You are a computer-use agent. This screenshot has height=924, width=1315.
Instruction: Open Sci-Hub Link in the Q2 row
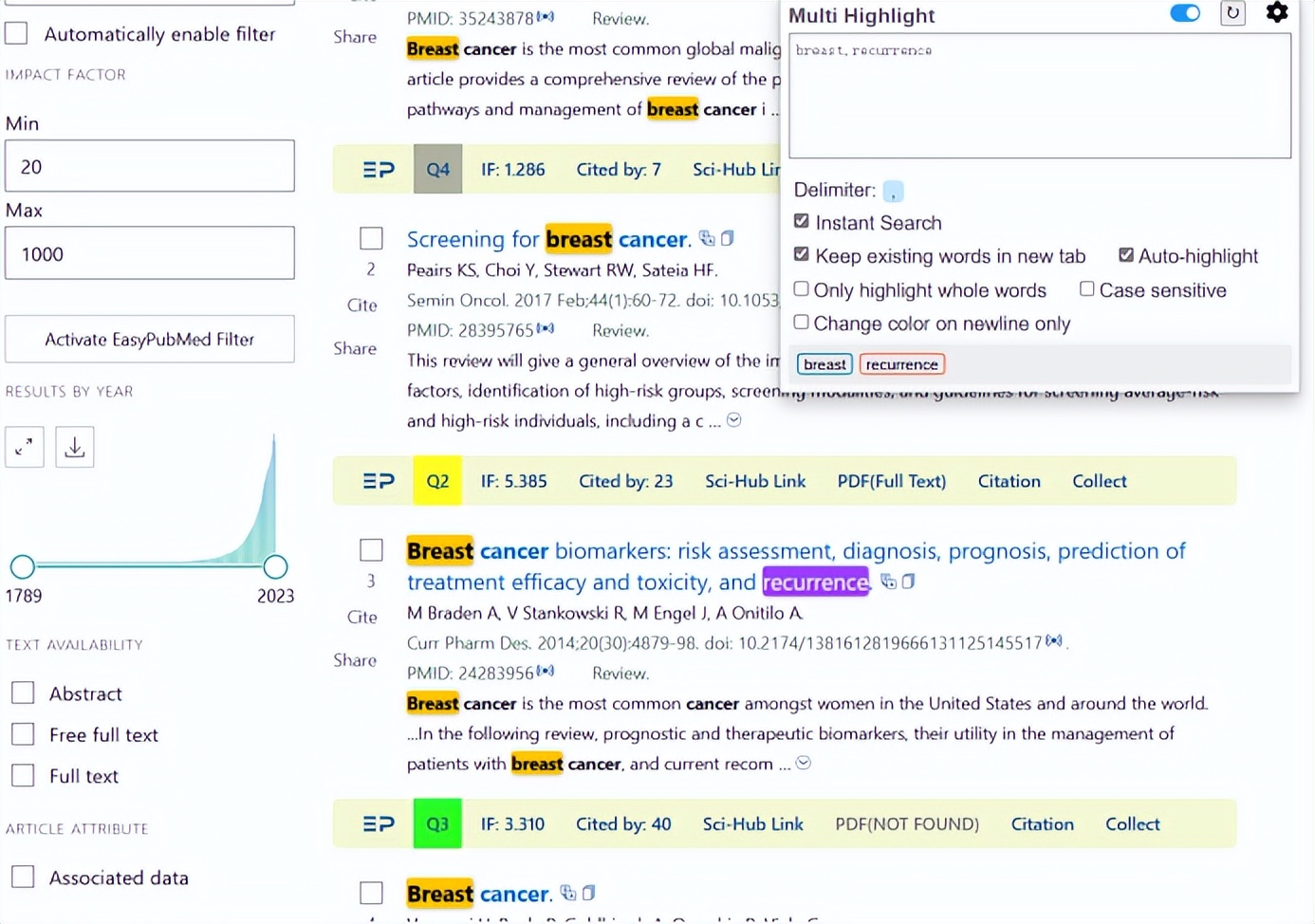click(x=755, y=481)
